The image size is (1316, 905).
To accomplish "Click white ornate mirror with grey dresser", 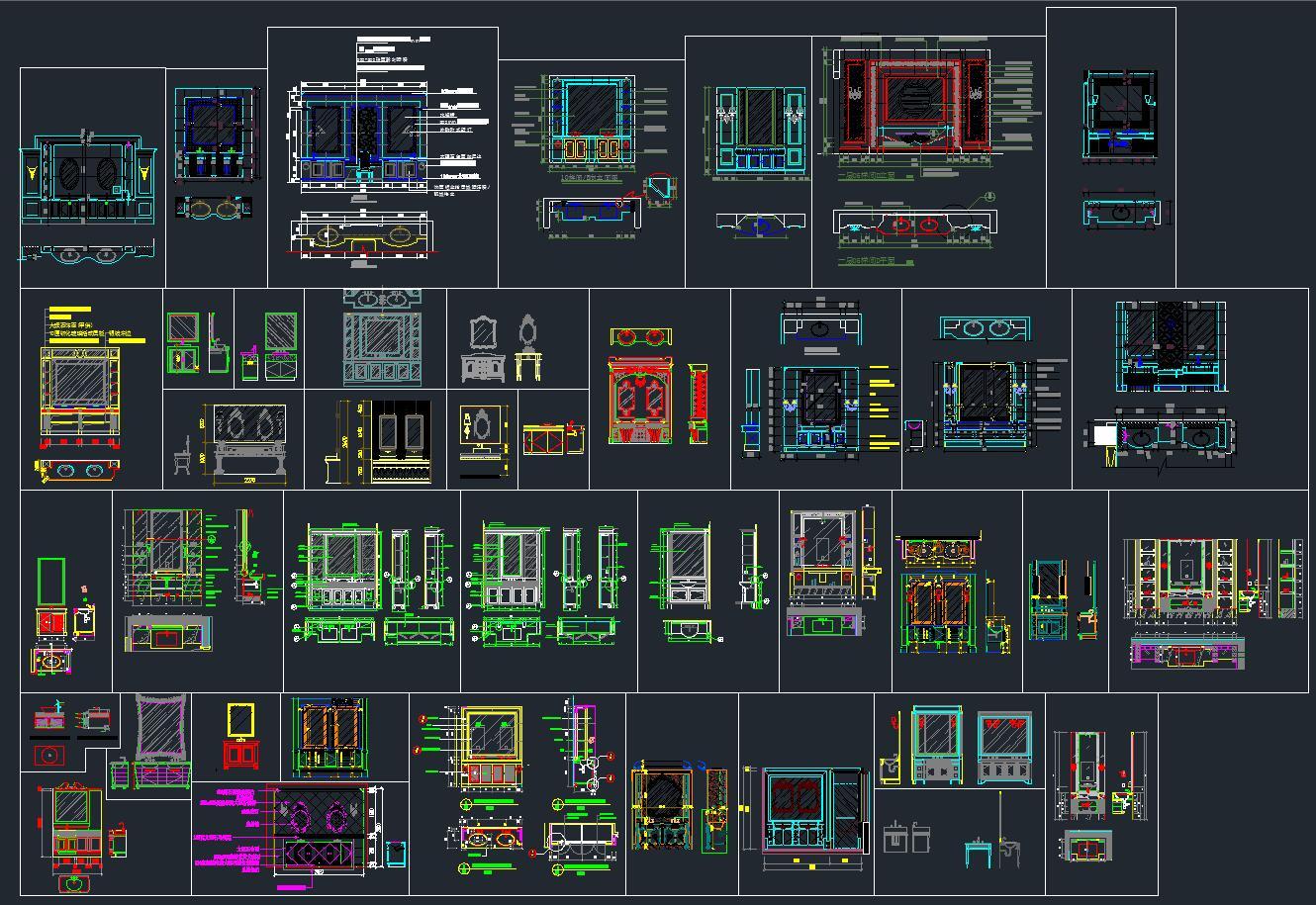I will tap(483, 348).
